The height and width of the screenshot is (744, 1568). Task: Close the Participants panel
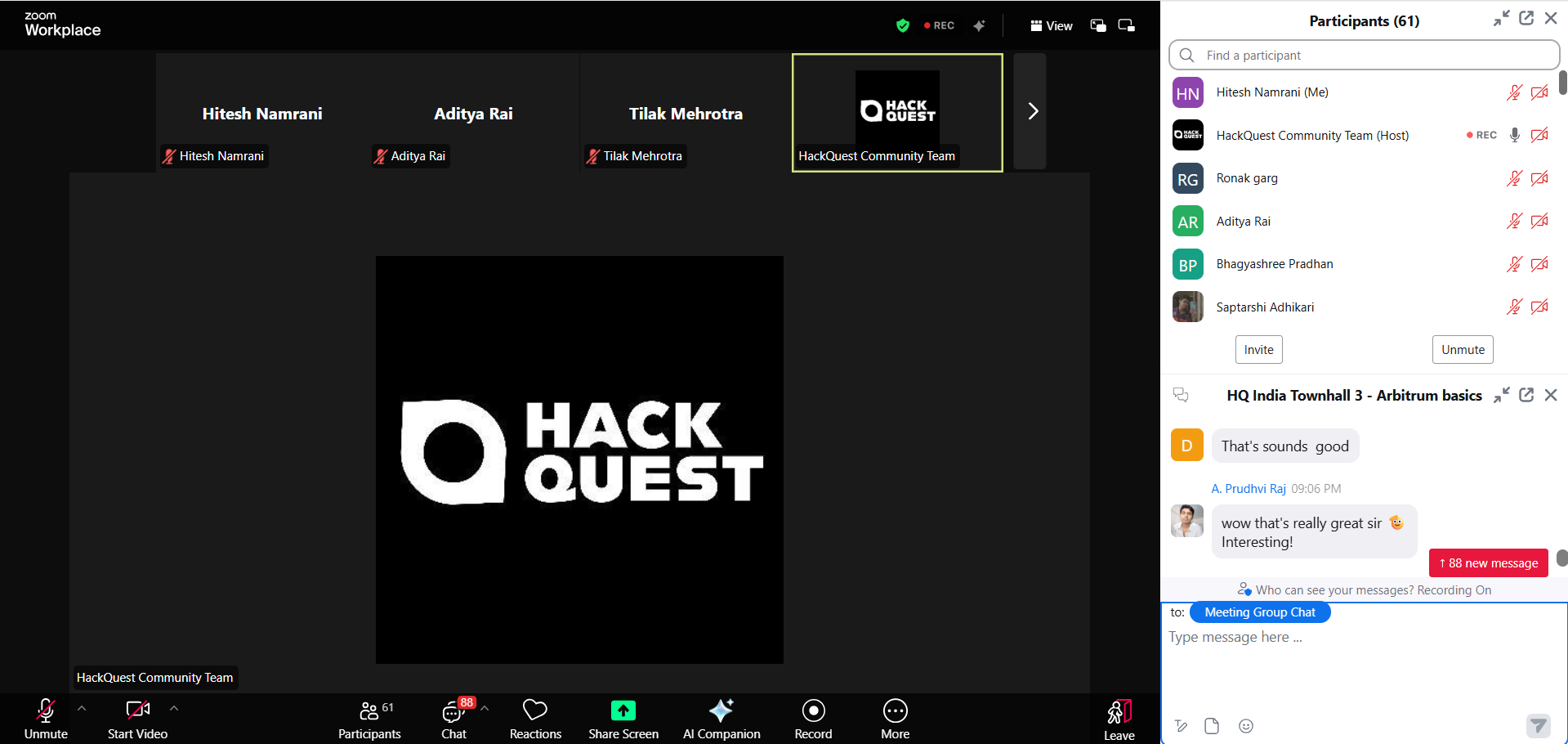[x=1551, y=19]
